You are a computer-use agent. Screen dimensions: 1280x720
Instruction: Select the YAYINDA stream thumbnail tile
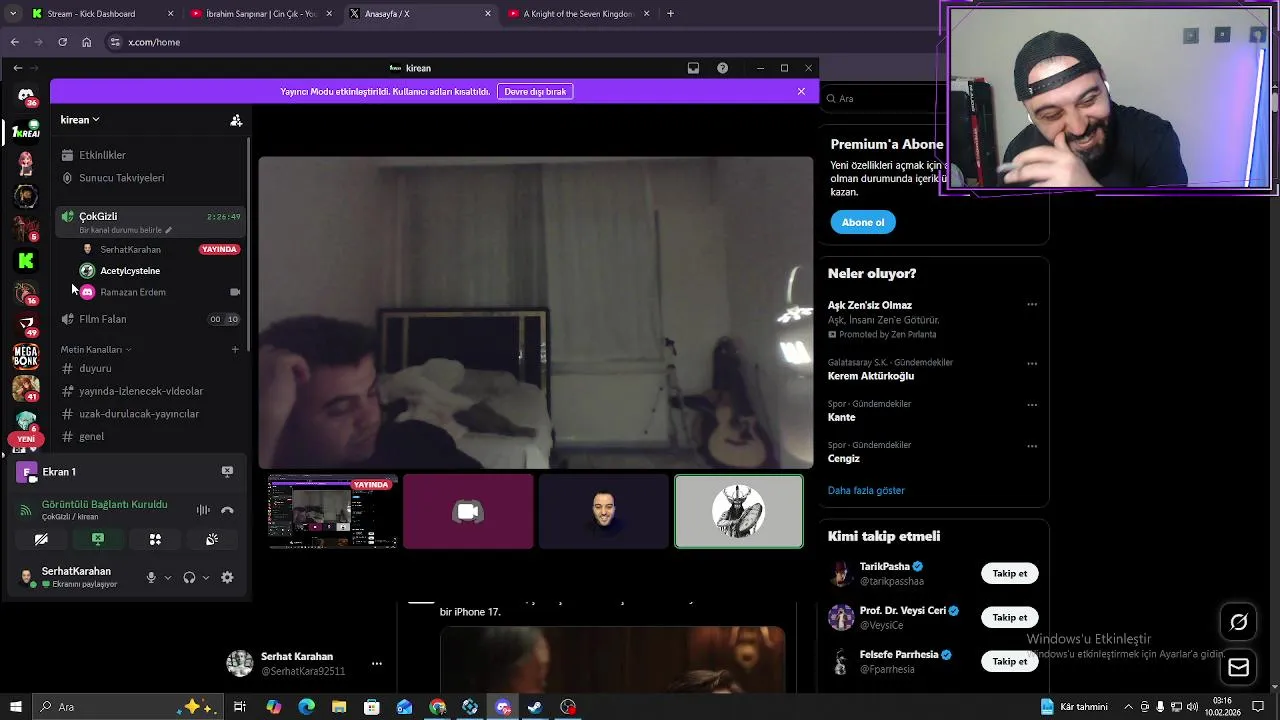[x=333, y=512]
